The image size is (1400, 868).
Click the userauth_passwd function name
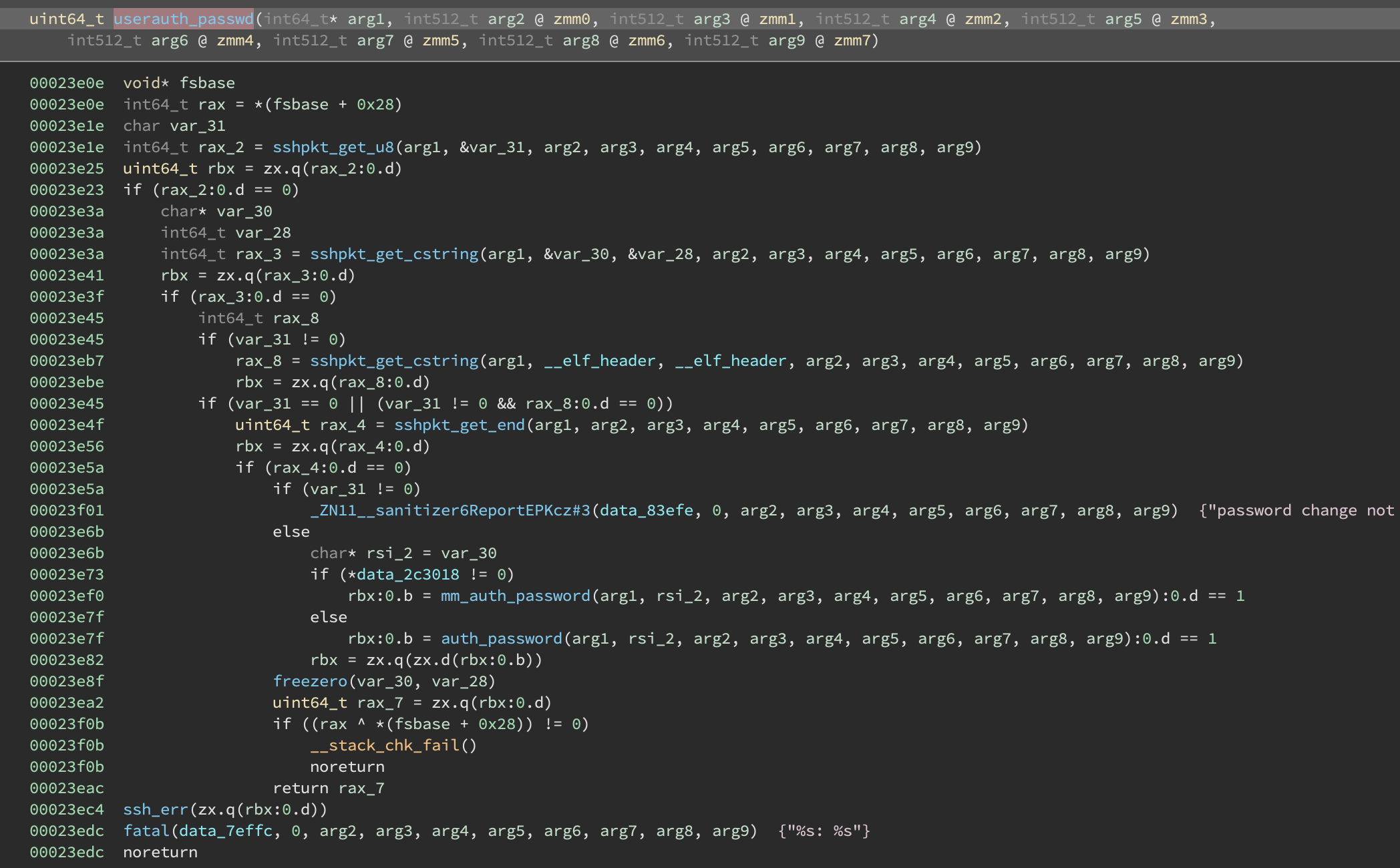point(183,19)
